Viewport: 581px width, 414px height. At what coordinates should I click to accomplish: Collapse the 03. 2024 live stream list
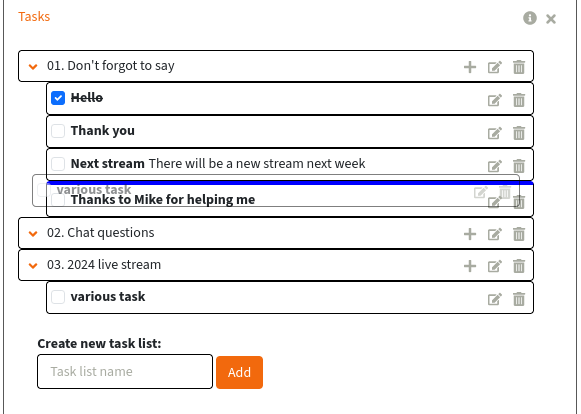[x=33, y=266]
